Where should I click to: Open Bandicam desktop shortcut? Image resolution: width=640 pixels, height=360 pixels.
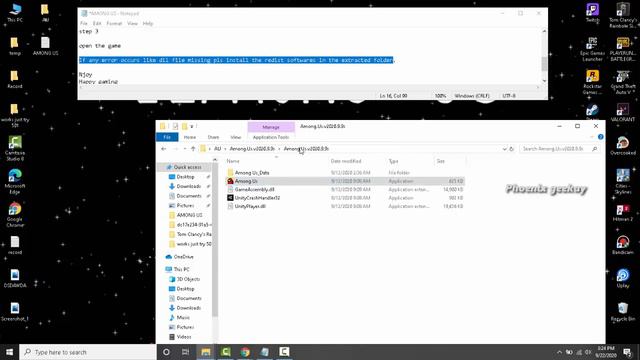623,245
